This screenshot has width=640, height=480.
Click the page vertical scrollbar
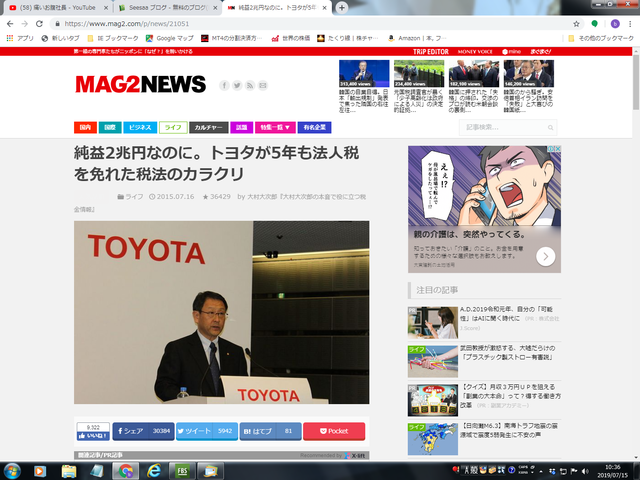click(x=636, y=82)
